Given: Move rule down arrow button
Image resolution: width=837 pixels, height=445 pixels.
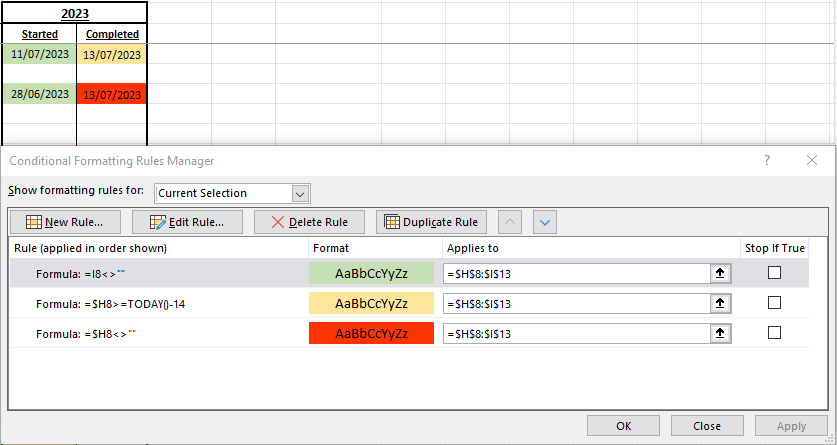Looking at the screenshot, I should click(x=545, y=222).
